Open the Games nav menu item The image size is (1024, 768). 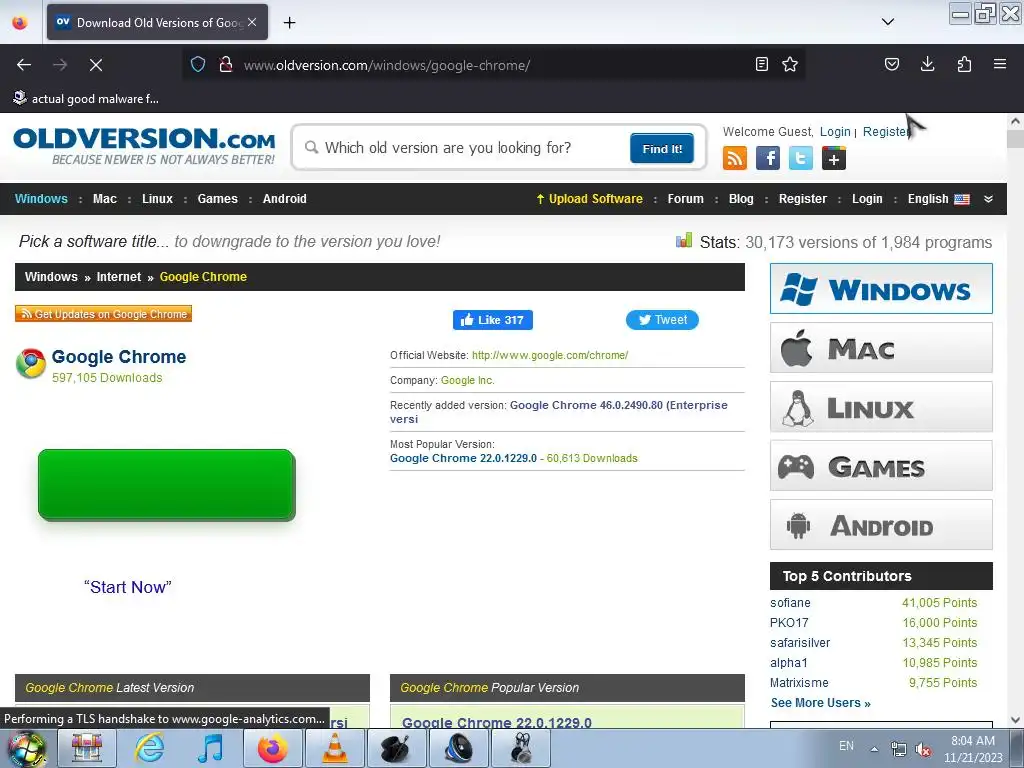click(217, 199)
